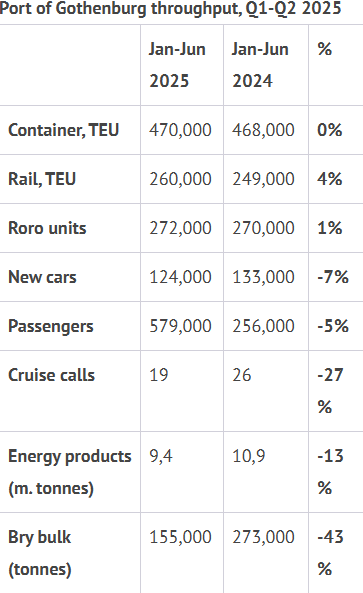Click the Jan-Jun 2025 column header
The height and width of the screenshot is (593, 363).
[177, 65]
